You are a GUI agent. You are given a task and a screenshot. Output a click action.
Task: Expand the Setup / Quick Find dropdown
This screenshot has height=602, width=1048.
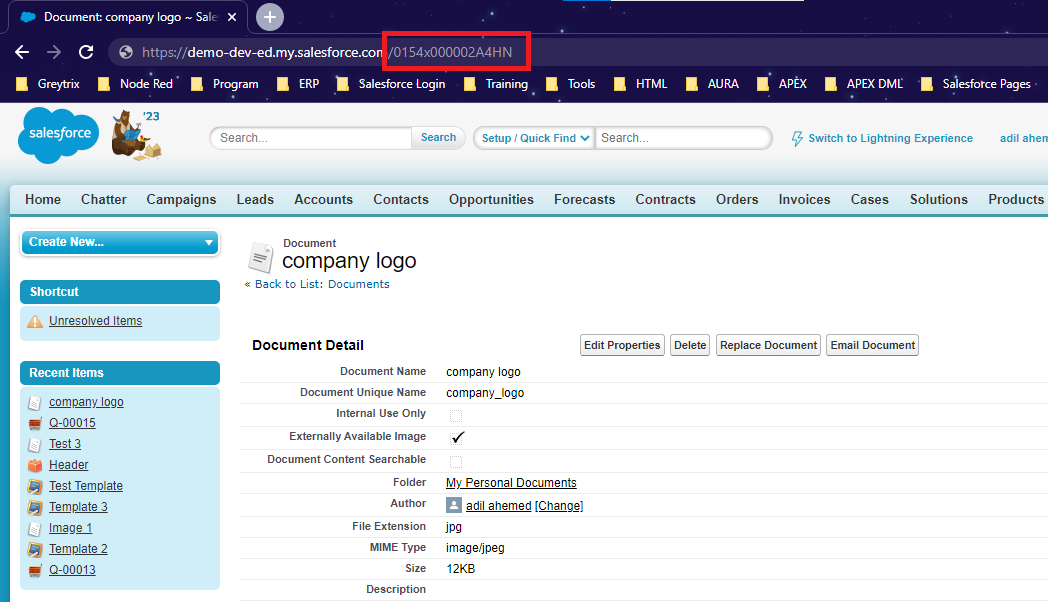click(x=534, y=138)
